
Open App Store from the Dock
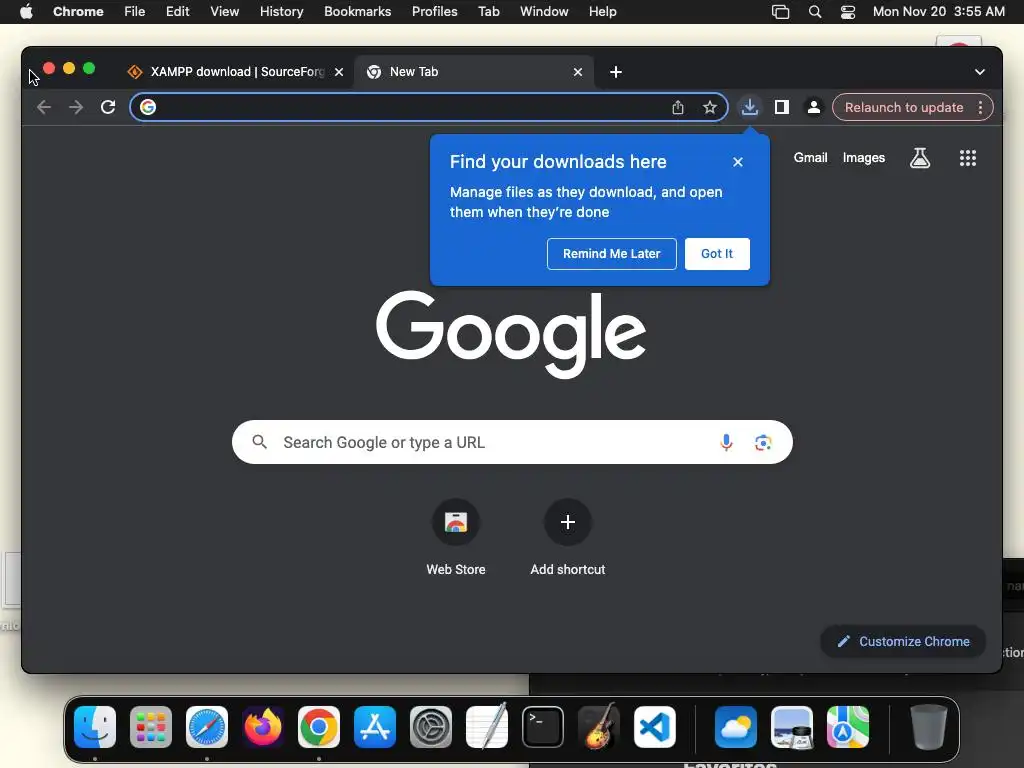375,727
